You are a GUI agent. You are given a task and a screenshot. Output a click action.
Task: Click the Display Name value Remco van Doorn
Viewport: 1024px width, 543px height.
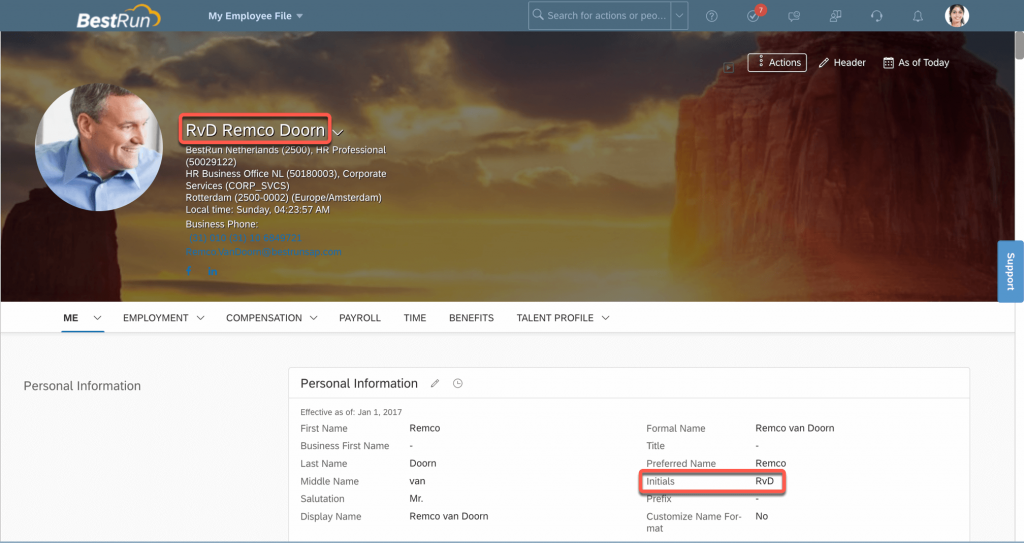tap(449, 516)
